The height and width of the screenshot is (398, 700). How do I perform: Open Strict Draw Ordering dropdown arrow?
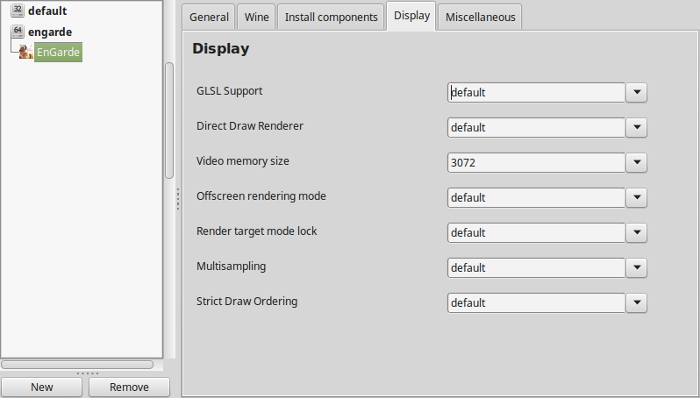[x=637, y=303]
